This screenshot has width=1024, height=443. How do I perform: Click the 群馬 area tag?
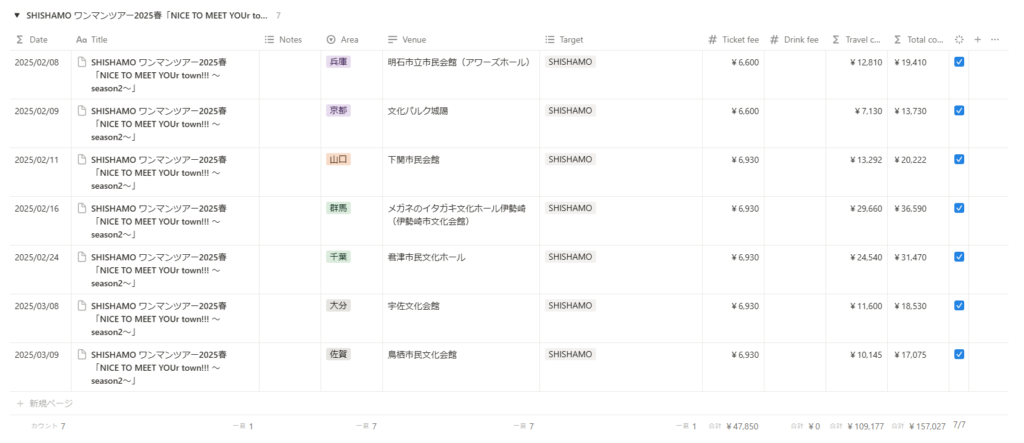(x=338, y=208)
